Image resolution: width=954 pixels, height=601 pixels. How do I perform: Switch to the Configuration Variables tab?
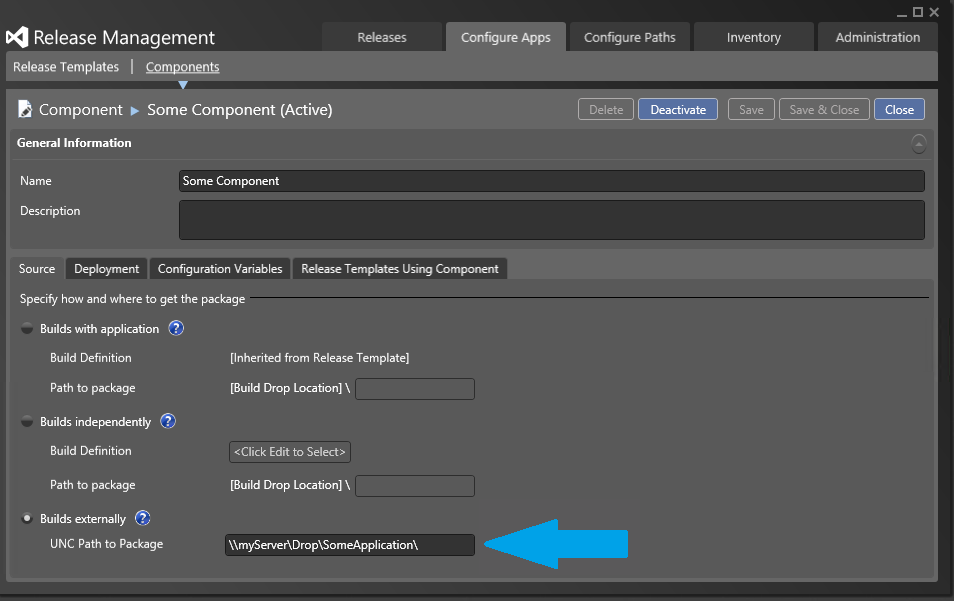220,269
